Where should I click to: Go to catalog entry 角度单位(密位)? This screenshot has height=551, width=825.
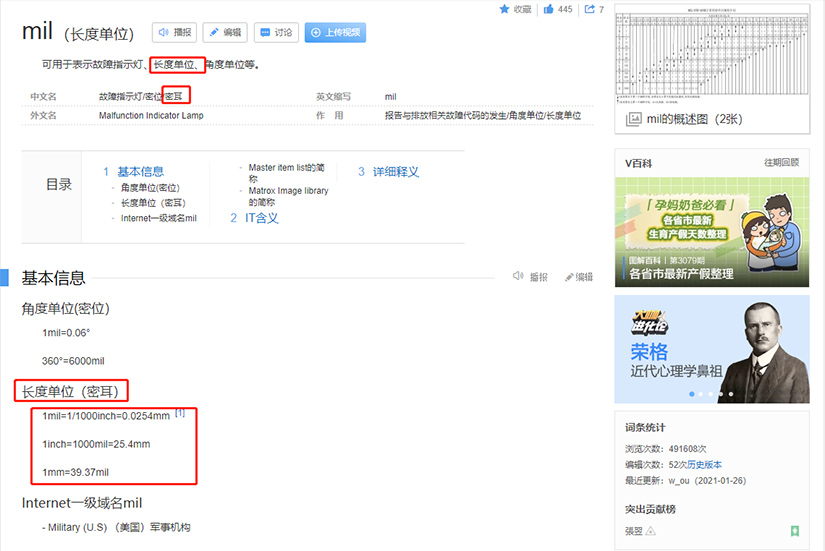[150, 188]
